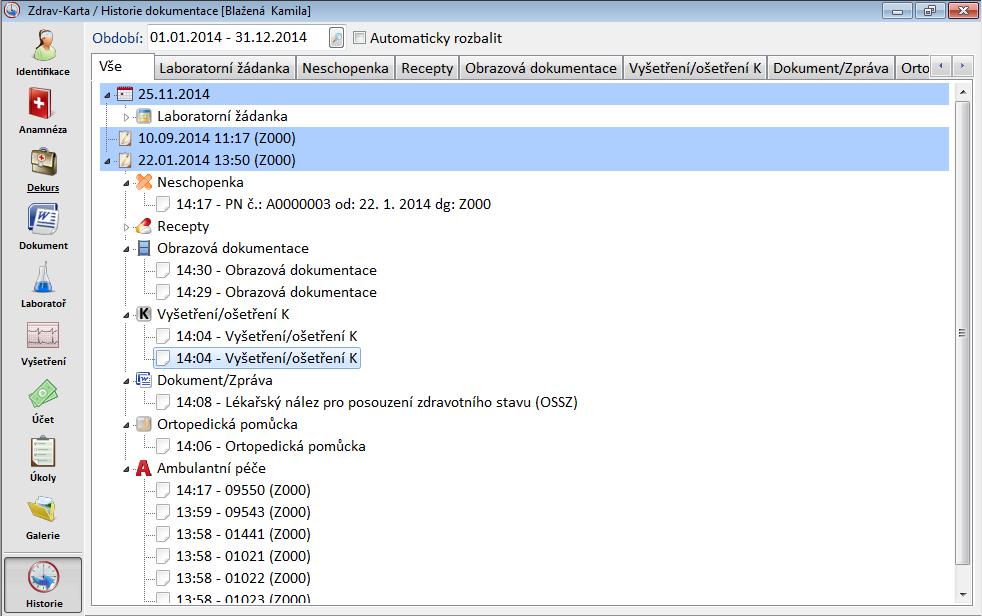Collapse the Neschopenka node

(126, 183)
